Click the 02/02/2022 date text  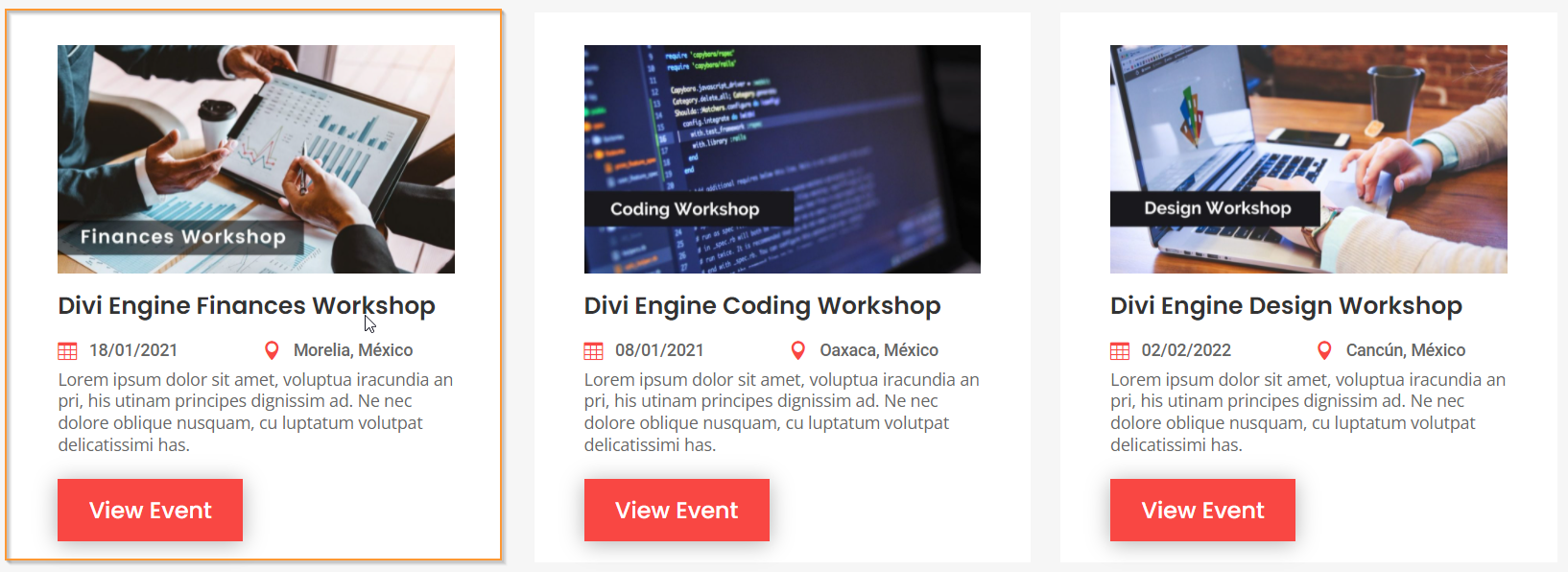tap(1186, 351)
